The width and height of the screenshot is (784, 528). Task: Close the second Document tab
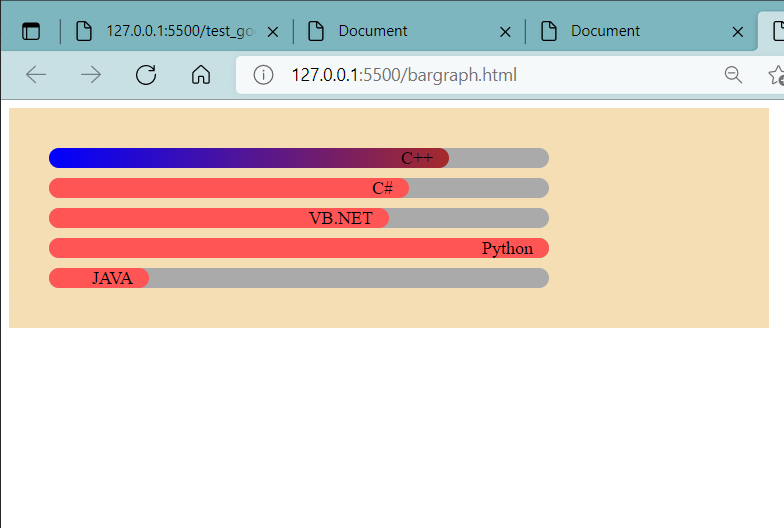(x=738, y=32)
